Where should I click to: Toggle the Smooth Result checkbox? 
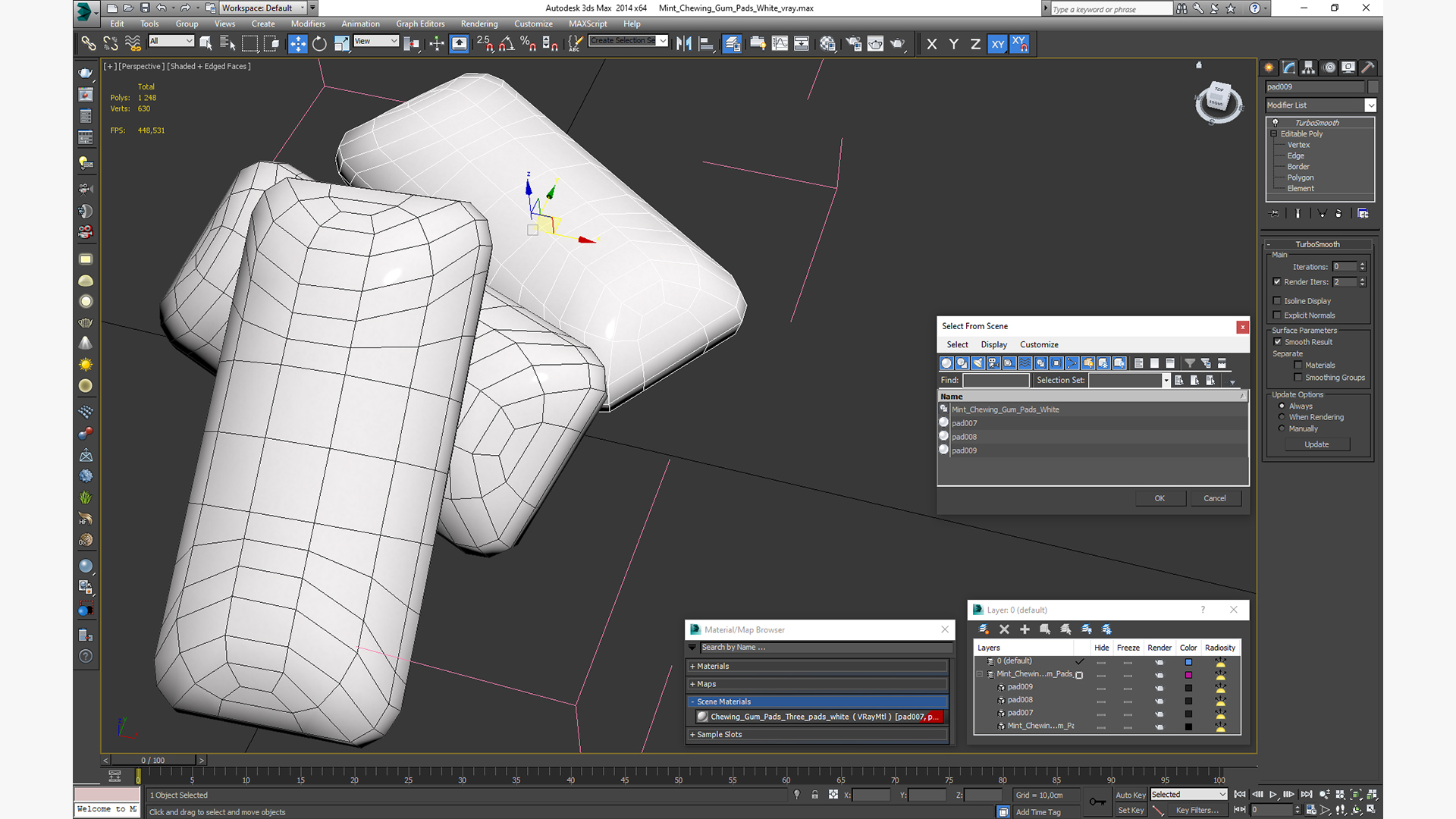coord(1278,342)
